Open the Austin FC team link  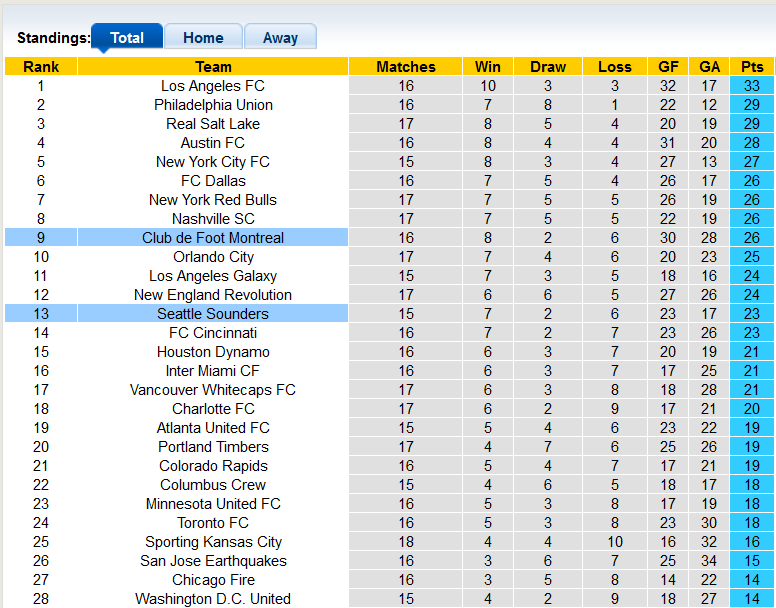coord(213,143)
